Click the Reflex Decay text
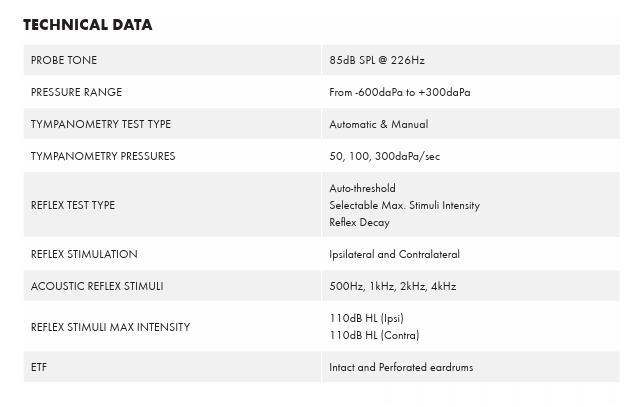Image resolution: width=644 pixels, height=407 pixels. [359, 222]
